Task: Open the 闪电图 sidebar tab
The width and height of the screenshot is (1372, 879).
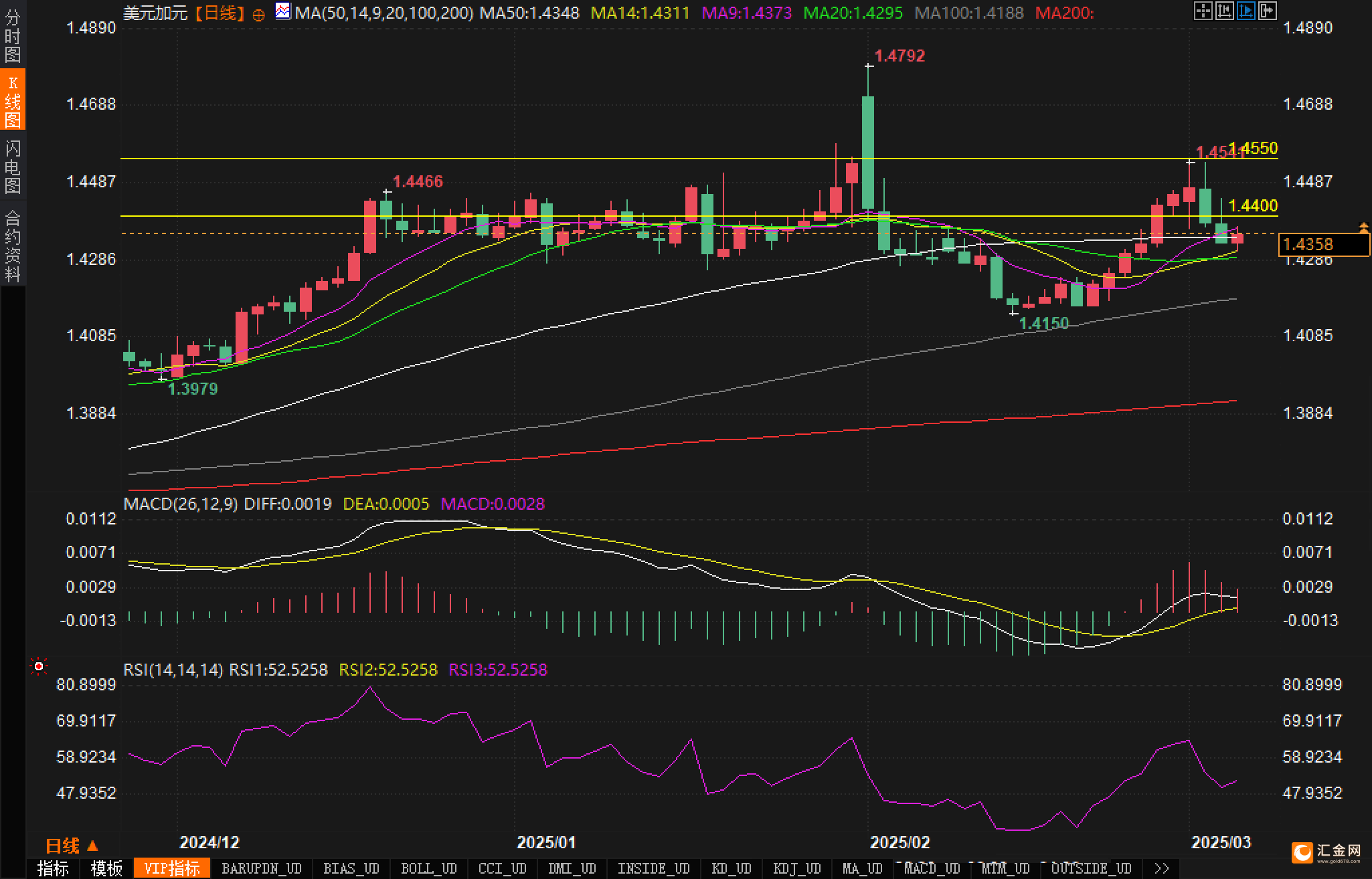Action: 13,166
